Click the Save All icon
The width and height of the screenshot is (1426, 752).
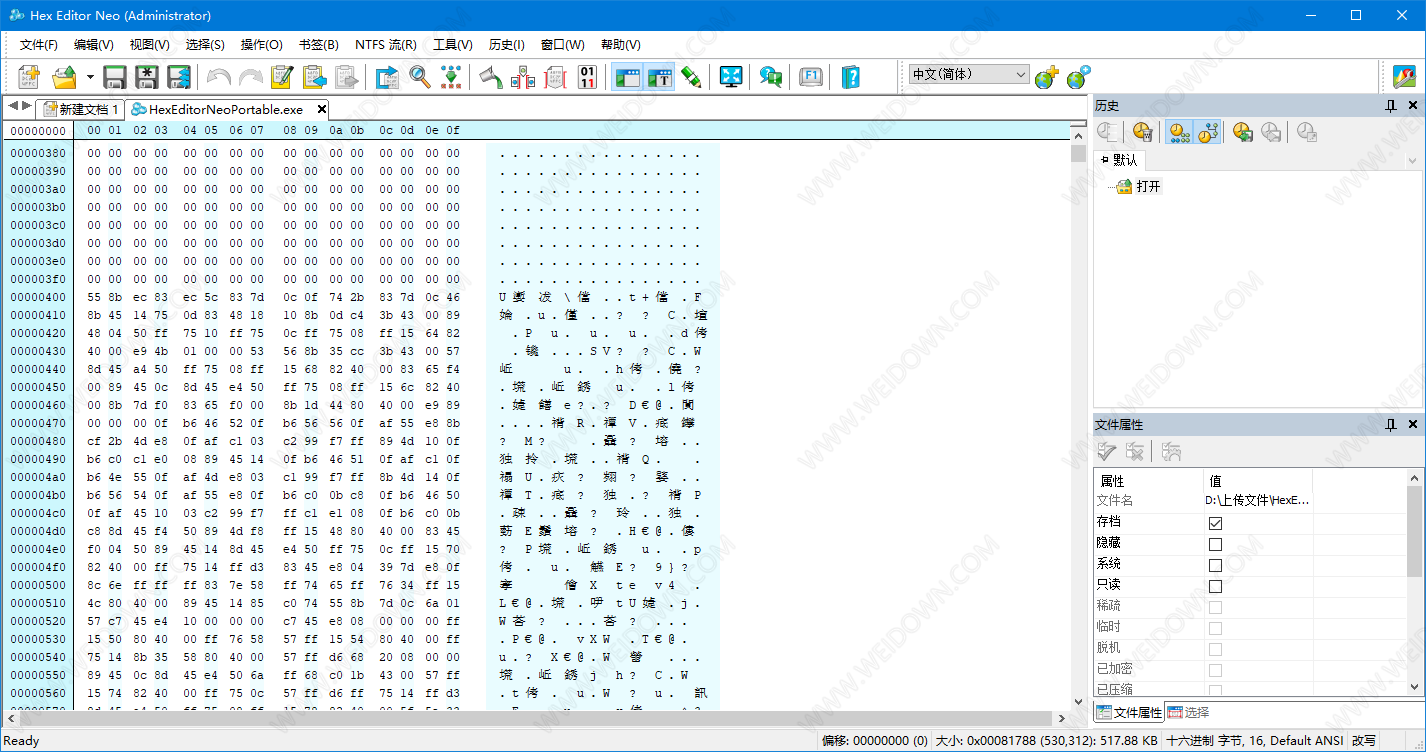[178, 77]
